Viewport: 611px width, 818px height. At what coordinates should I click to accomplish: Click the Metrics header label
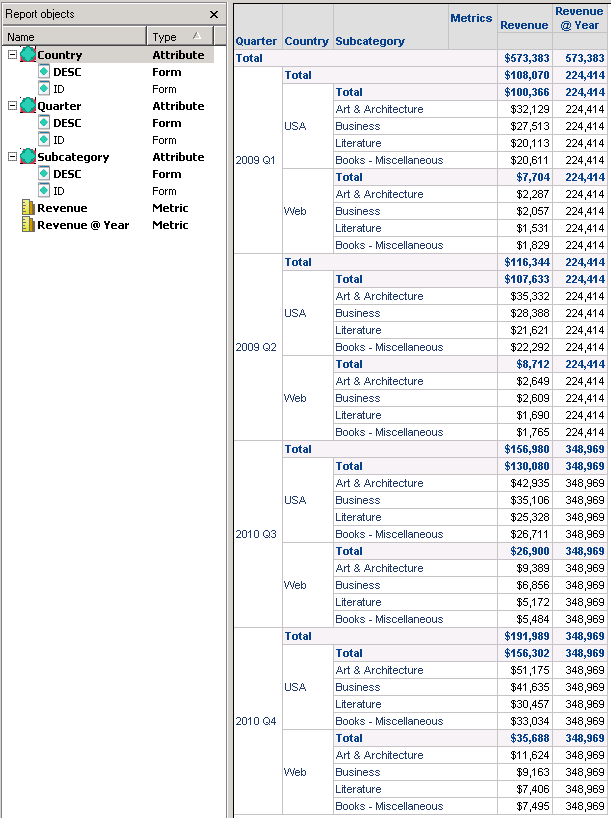click(x=471, y=18)
